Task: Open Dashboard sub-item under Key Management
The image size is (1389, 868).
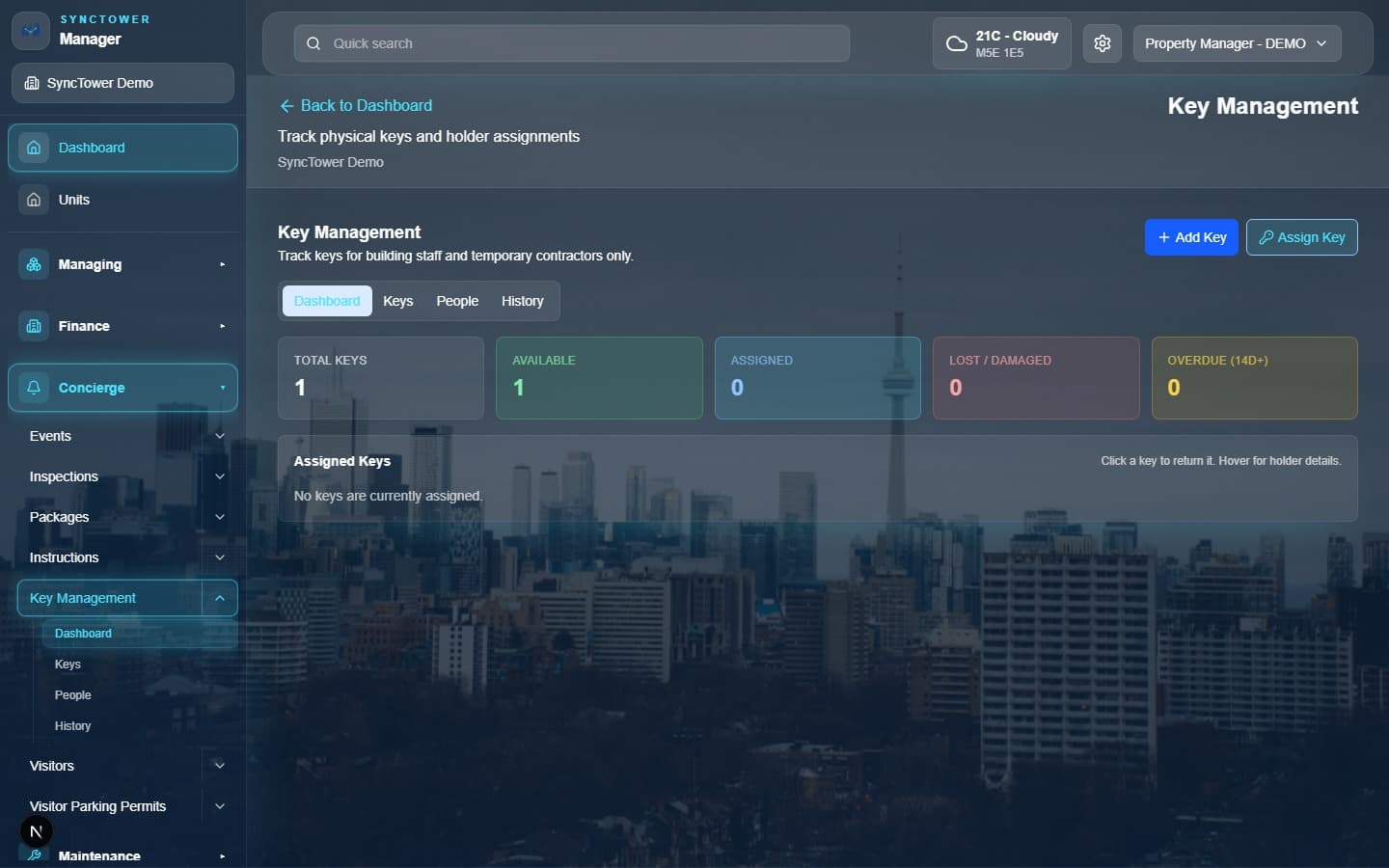Action: (x=140, y=634)
